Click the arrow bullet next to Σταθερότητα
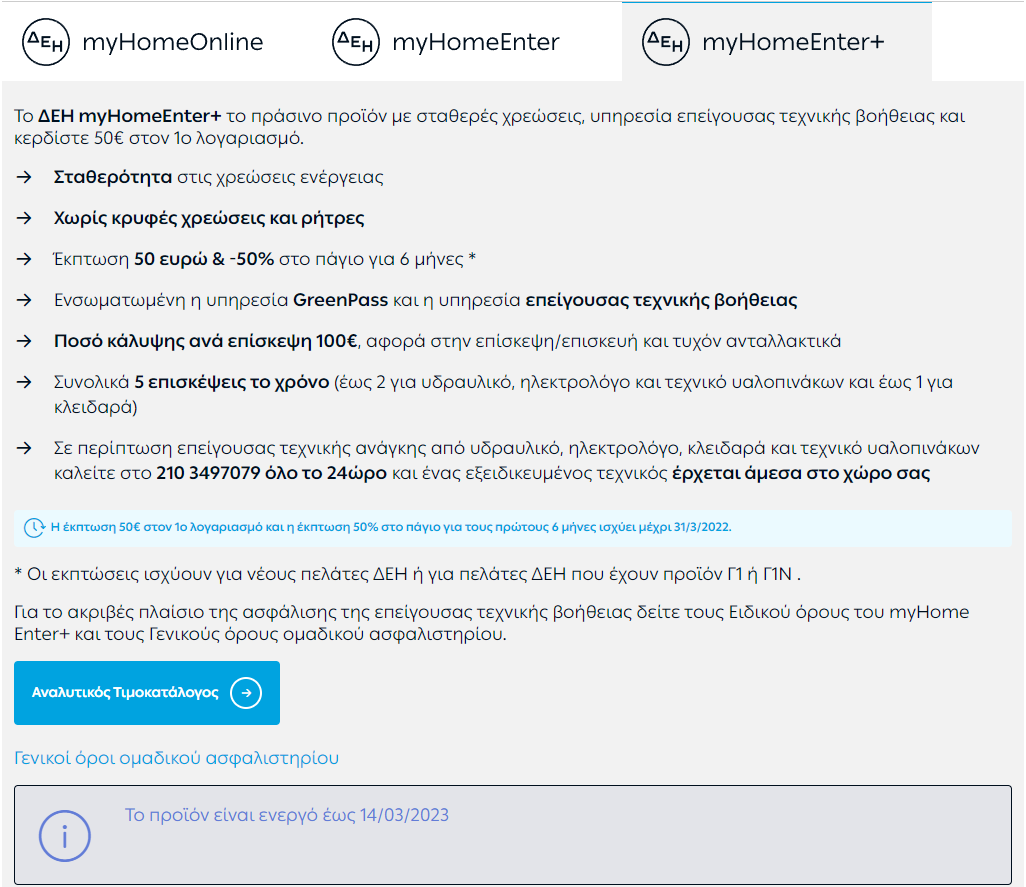1026x887 pixels. (24, 177)
